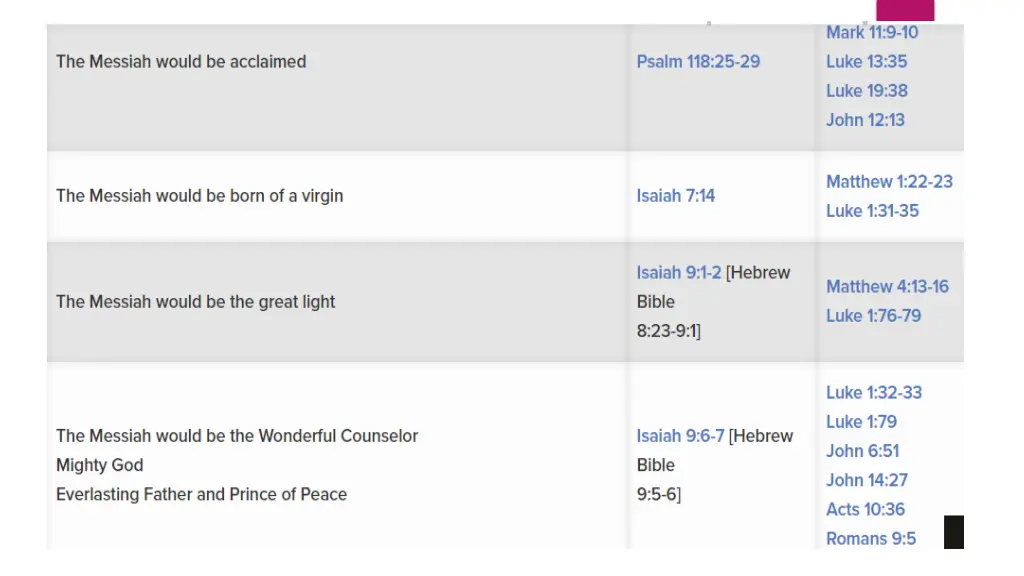The width and height of the screenshot is (1024, 576).
Task: Click the Acts 10:36 reference
Action: 865,509
